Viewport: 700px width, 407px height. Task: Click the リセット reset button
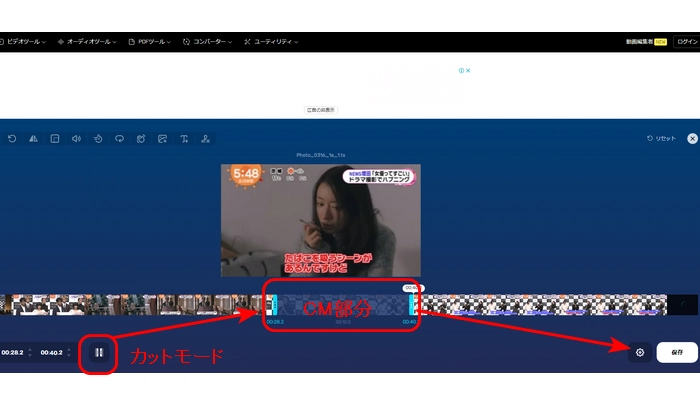661,139
